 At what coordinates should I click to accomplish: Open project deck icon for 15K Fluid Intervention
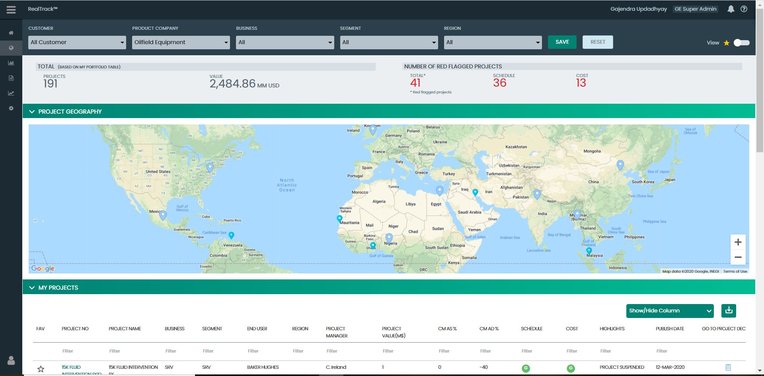coord(728,368)
